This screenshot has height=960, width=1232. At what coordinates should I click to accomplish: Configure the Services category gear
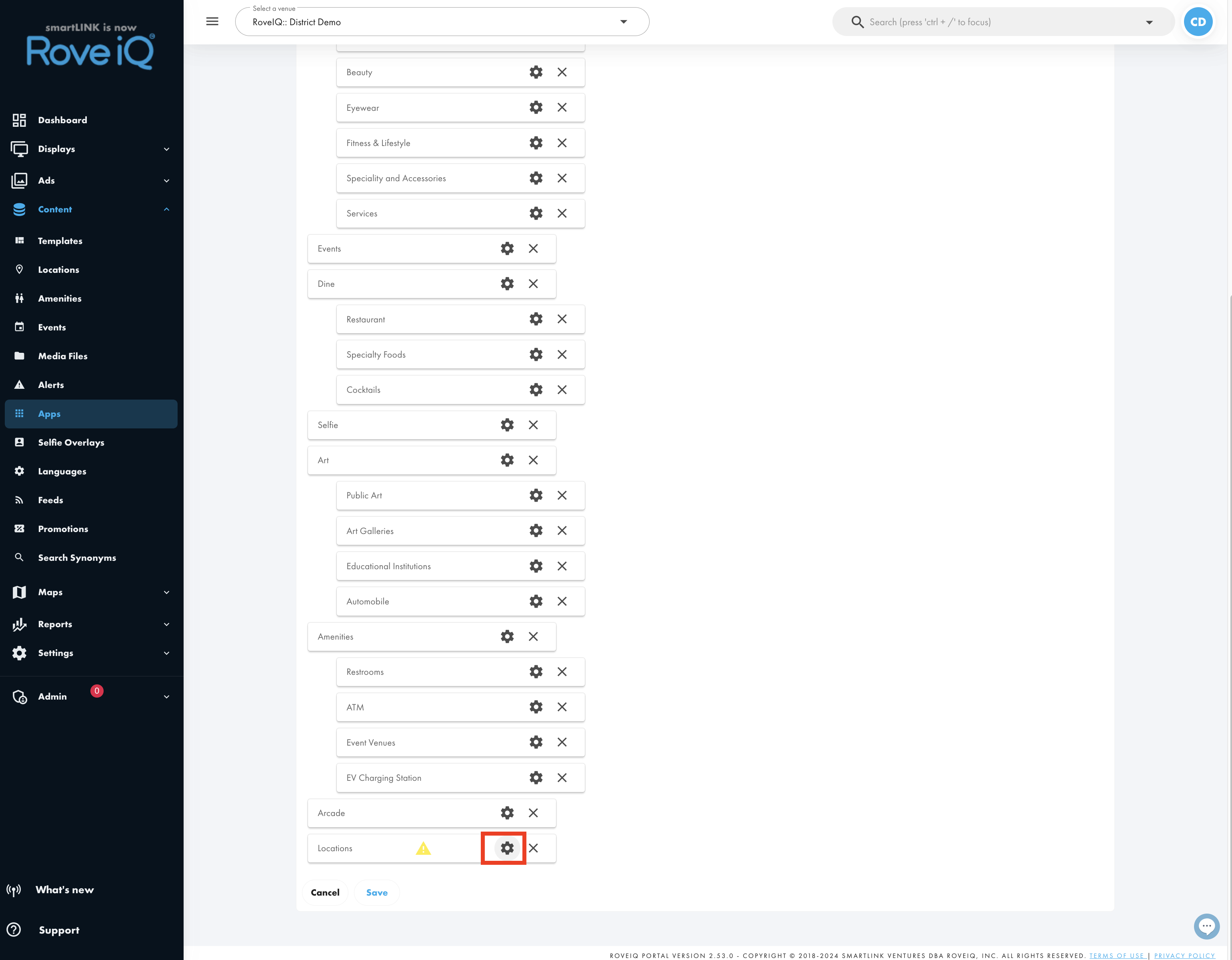click(x=535, y=213)
